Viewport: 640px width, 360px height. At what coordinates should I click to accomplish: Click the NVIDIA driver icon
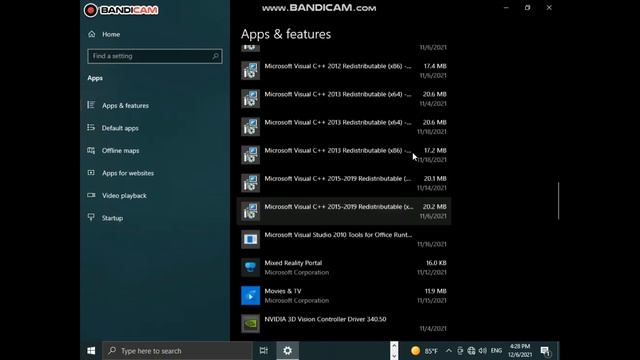click(x=250, y=324)
